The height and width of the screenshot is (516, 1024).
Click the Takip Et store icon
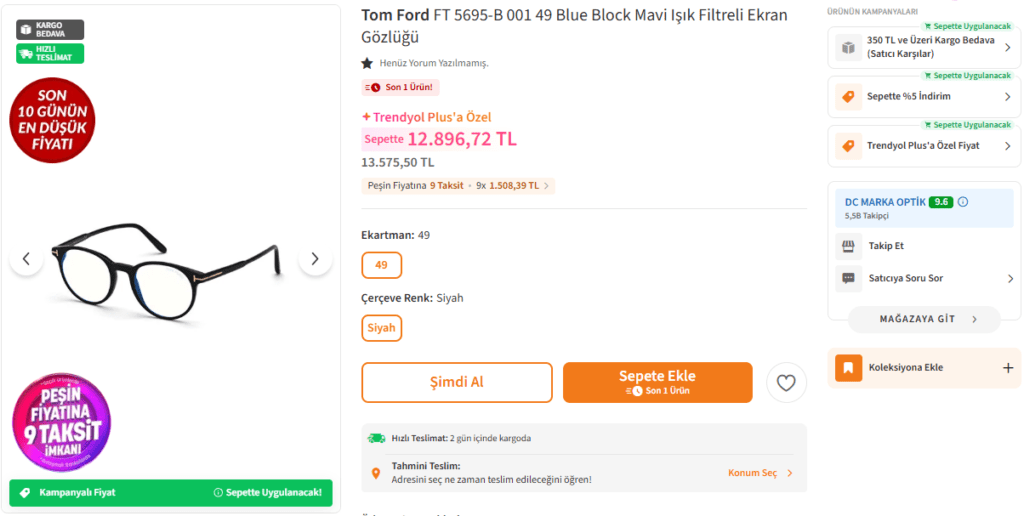pyautogui.click(x=848, y=245)
